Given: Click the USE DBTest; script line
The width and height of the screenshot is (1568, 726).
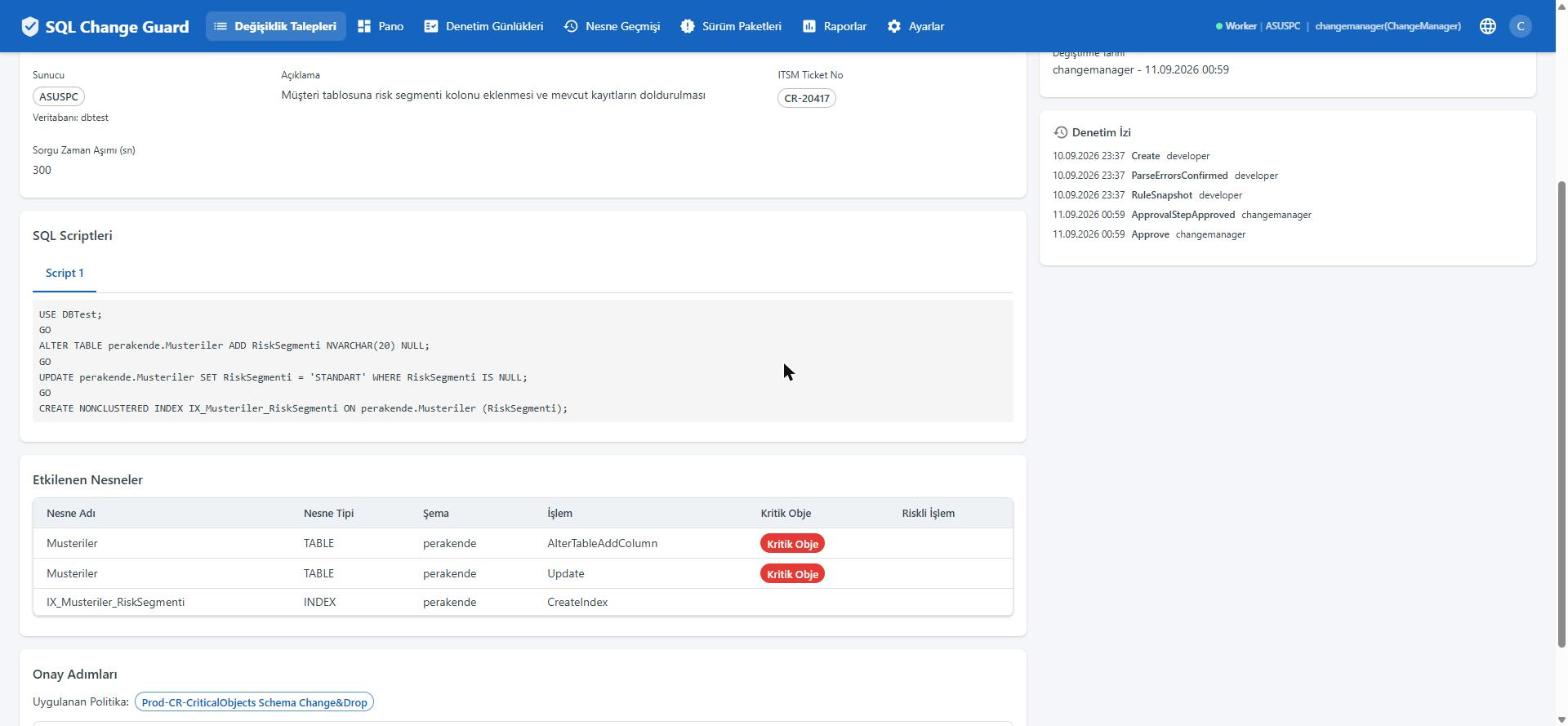Looking at the screenshot, I should tap(70, 314).
